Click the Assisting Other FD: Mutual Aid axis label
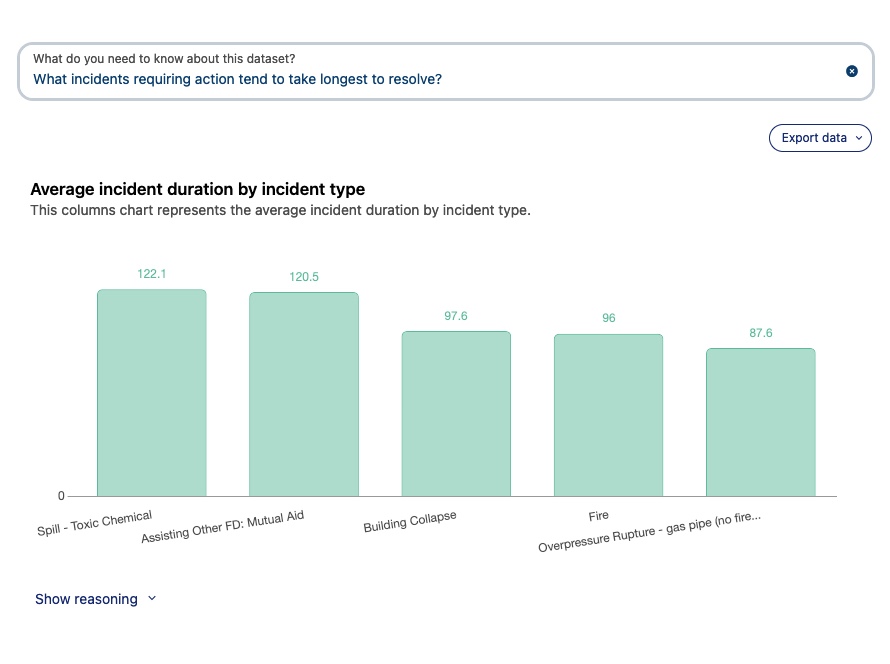 point(222,526)
